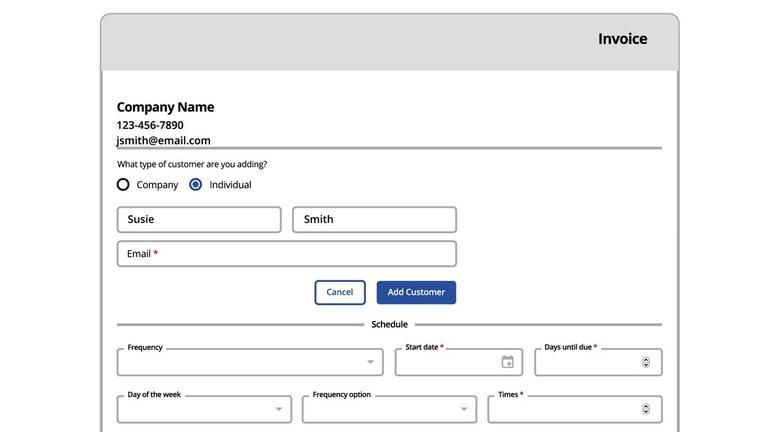Focus the Times number field
The height and width of the screenshot is (432, 768).
pyautogui.click(x=575, y=409)
